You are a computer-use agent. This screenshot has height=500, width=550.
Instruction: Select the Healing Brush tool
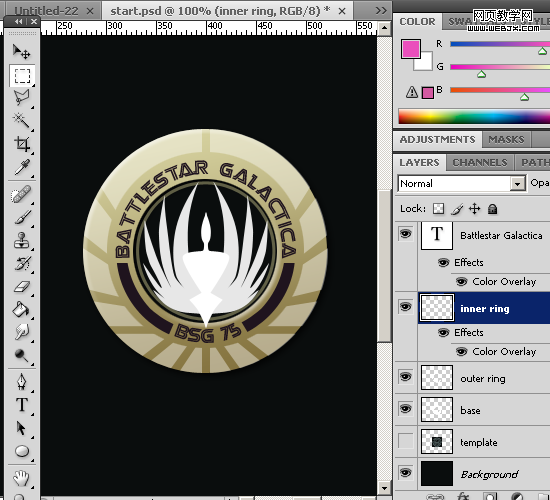[22, 195]
